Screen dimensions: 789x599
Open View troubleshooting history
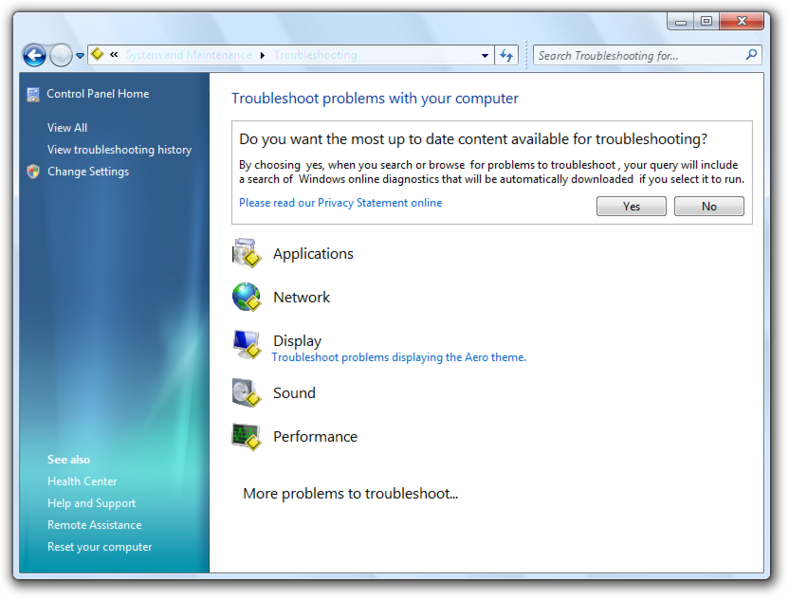(119, 150)
